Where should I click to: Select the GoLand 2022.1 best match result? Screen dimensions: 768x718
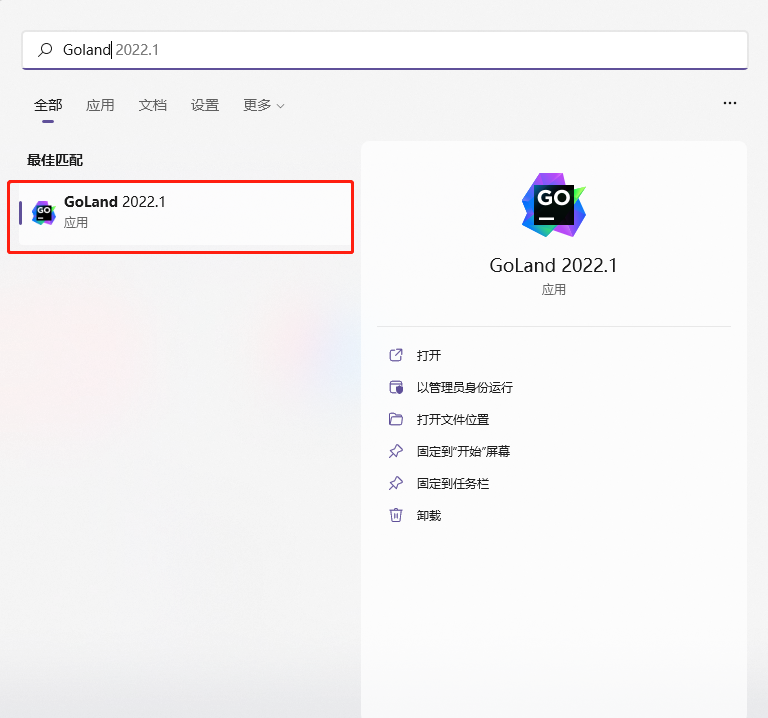click(x=185, y=214)
